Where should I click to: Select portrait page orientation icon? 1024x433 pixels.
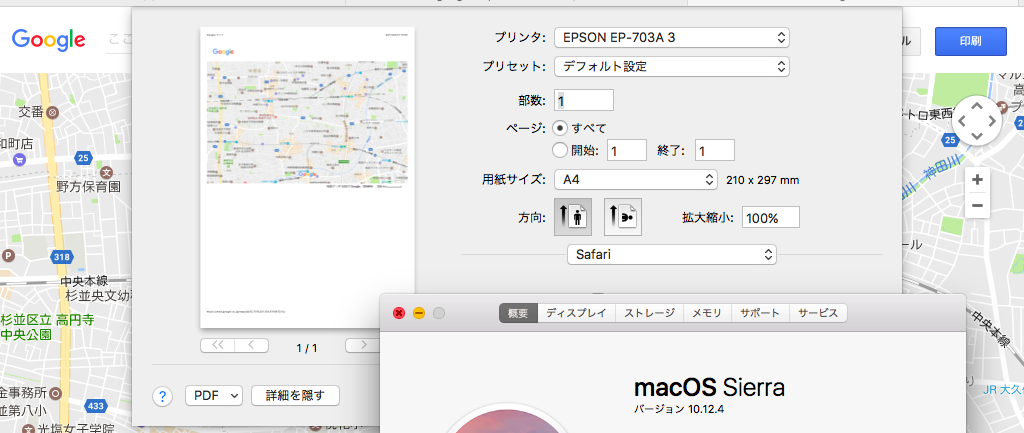coord(573,216)
